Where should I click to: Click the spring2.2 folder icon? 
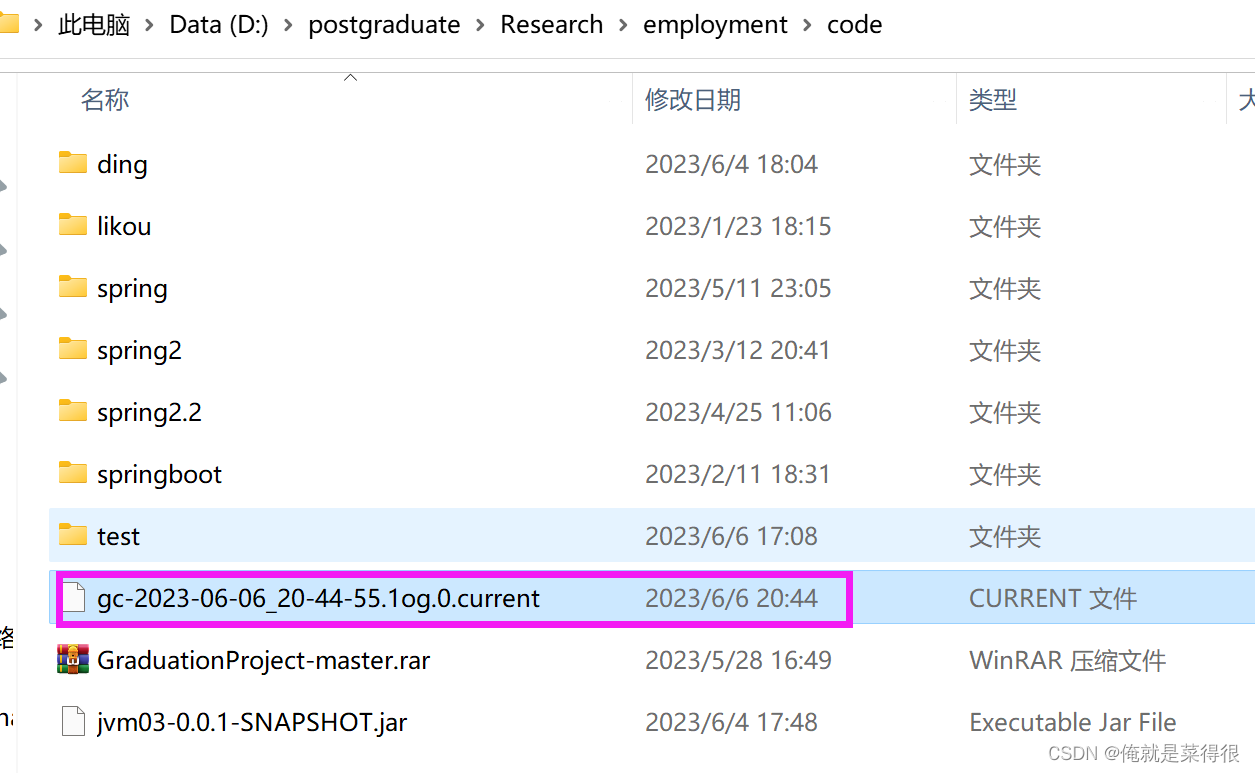[x=73, y=411]
